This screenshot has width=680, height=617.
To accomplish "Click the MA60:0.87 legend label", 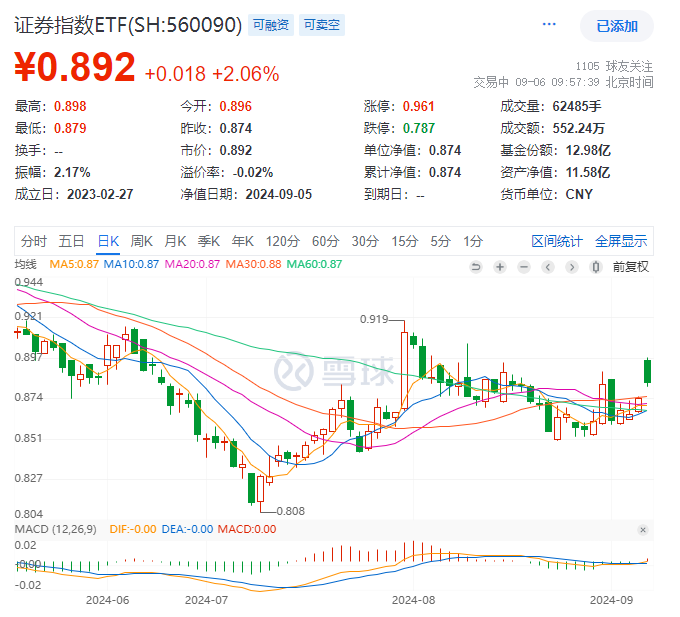I will 314,264.
